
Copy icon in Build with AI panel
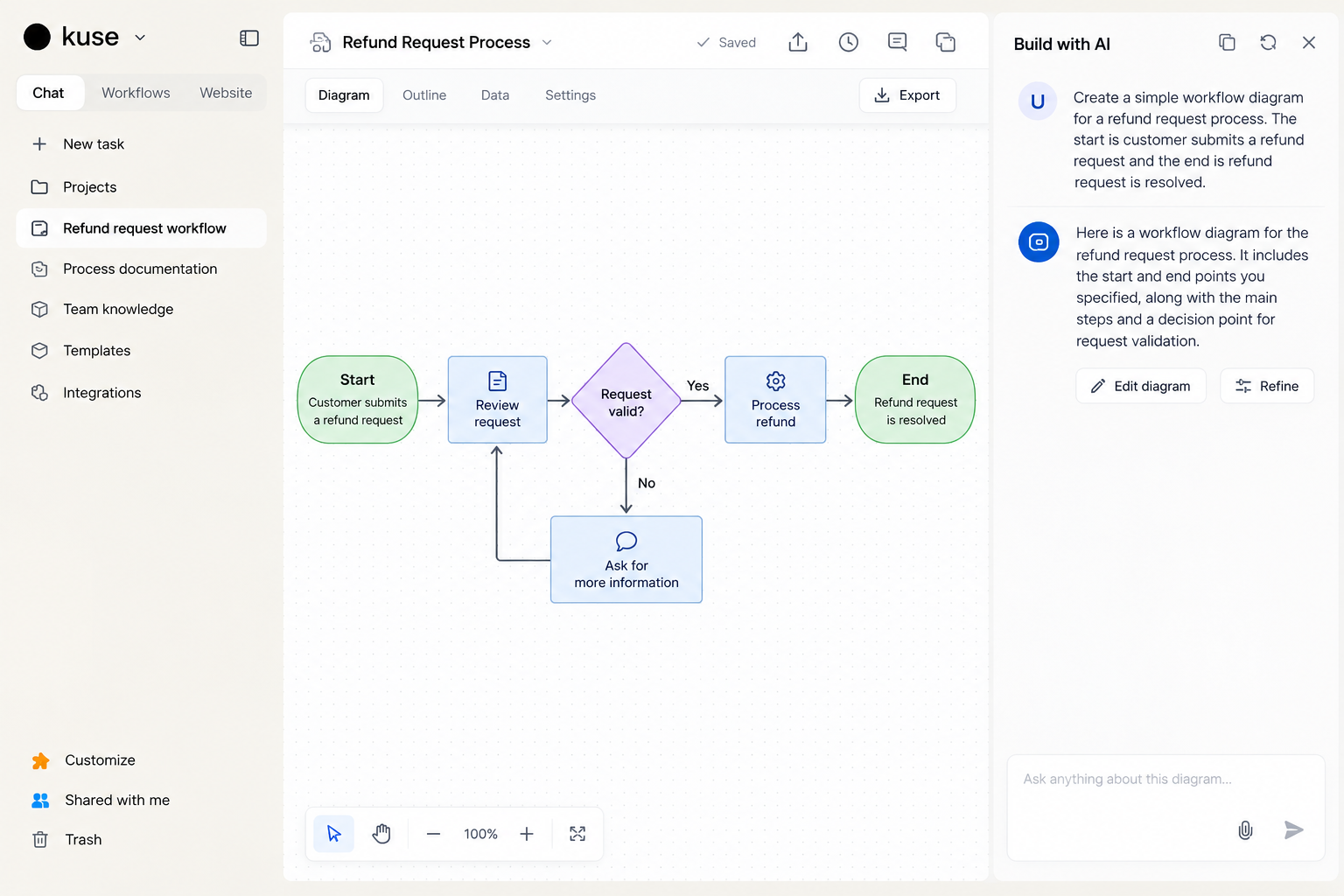pos(1228,43)
